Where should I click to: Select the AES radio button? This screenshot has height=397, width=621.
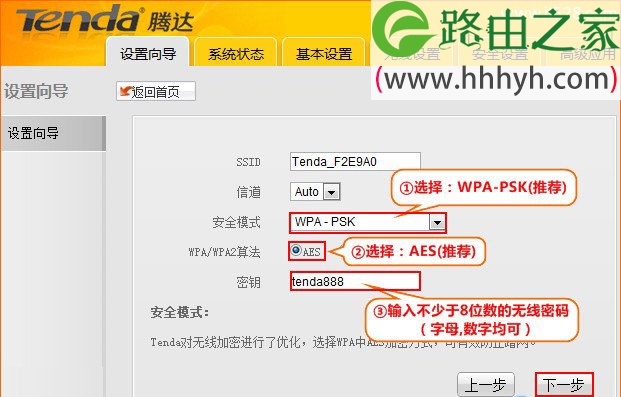pyautogui.click(x=296, y=250)
